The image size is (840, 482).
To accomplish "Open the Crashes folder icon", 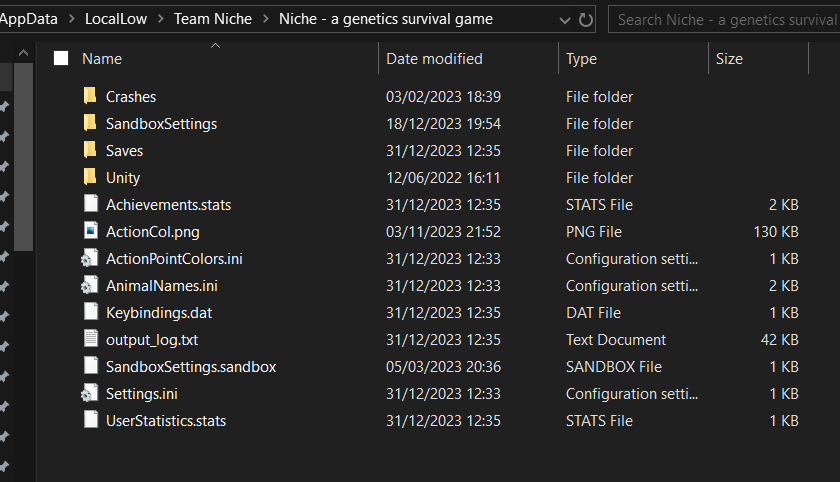I will click(90, 97).
